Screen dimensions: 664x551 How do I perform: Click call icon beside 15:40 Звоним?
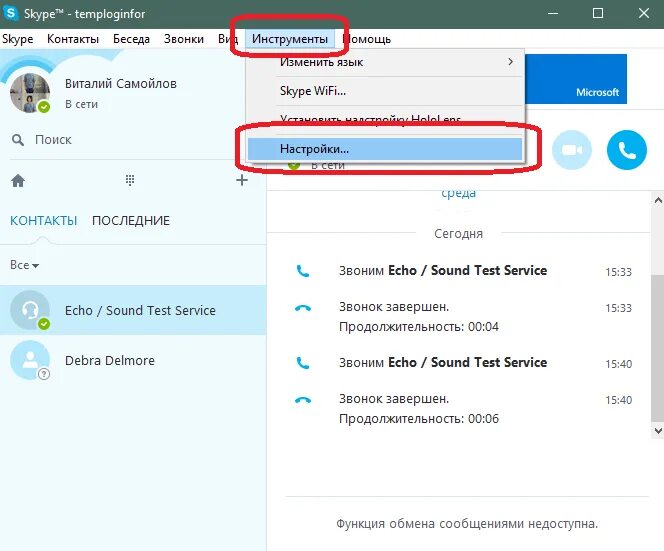pyautogui.click(x=303, y=363)
